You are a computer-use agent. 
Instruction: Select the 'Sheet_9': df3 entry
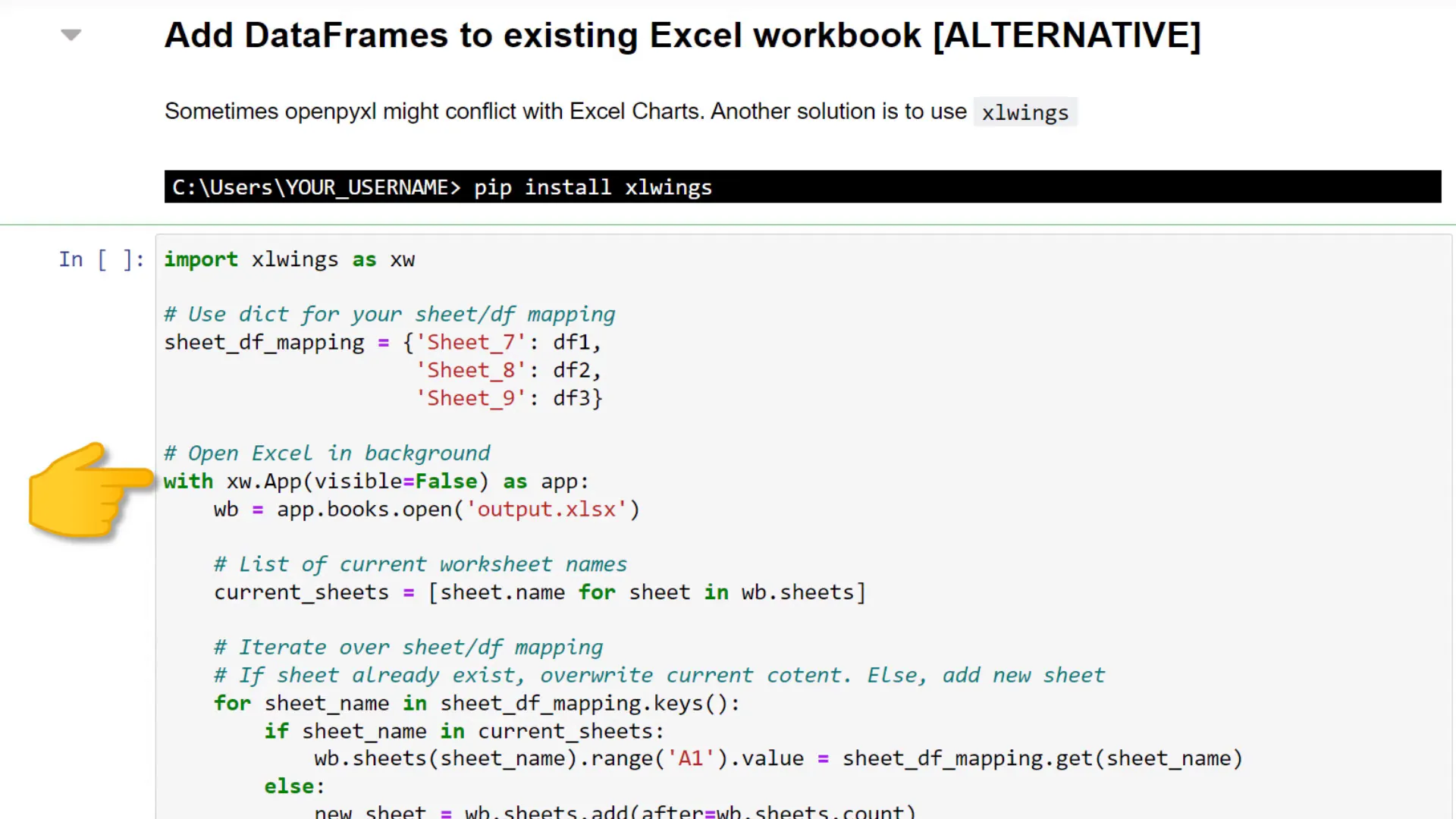click(508, 397)
